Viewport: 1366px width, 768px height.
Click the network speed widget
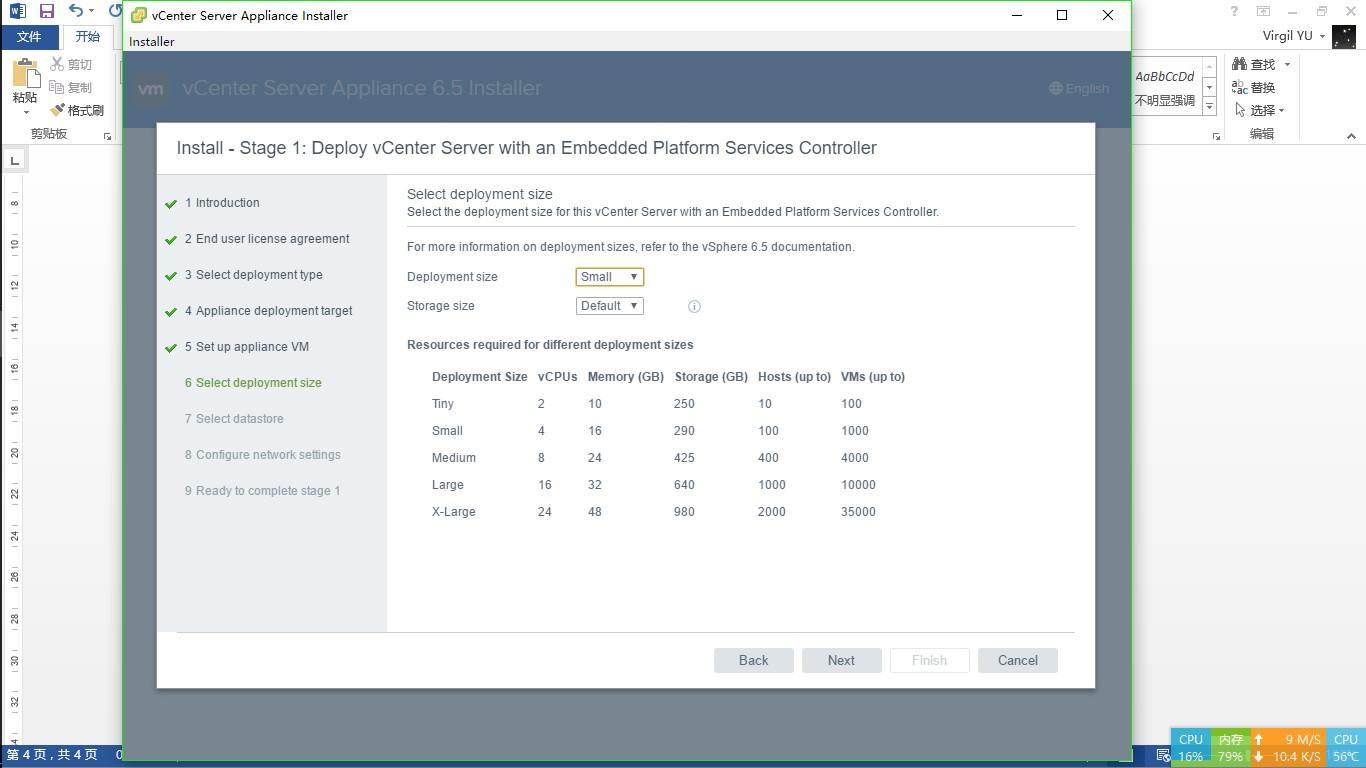click(1288, 748)
